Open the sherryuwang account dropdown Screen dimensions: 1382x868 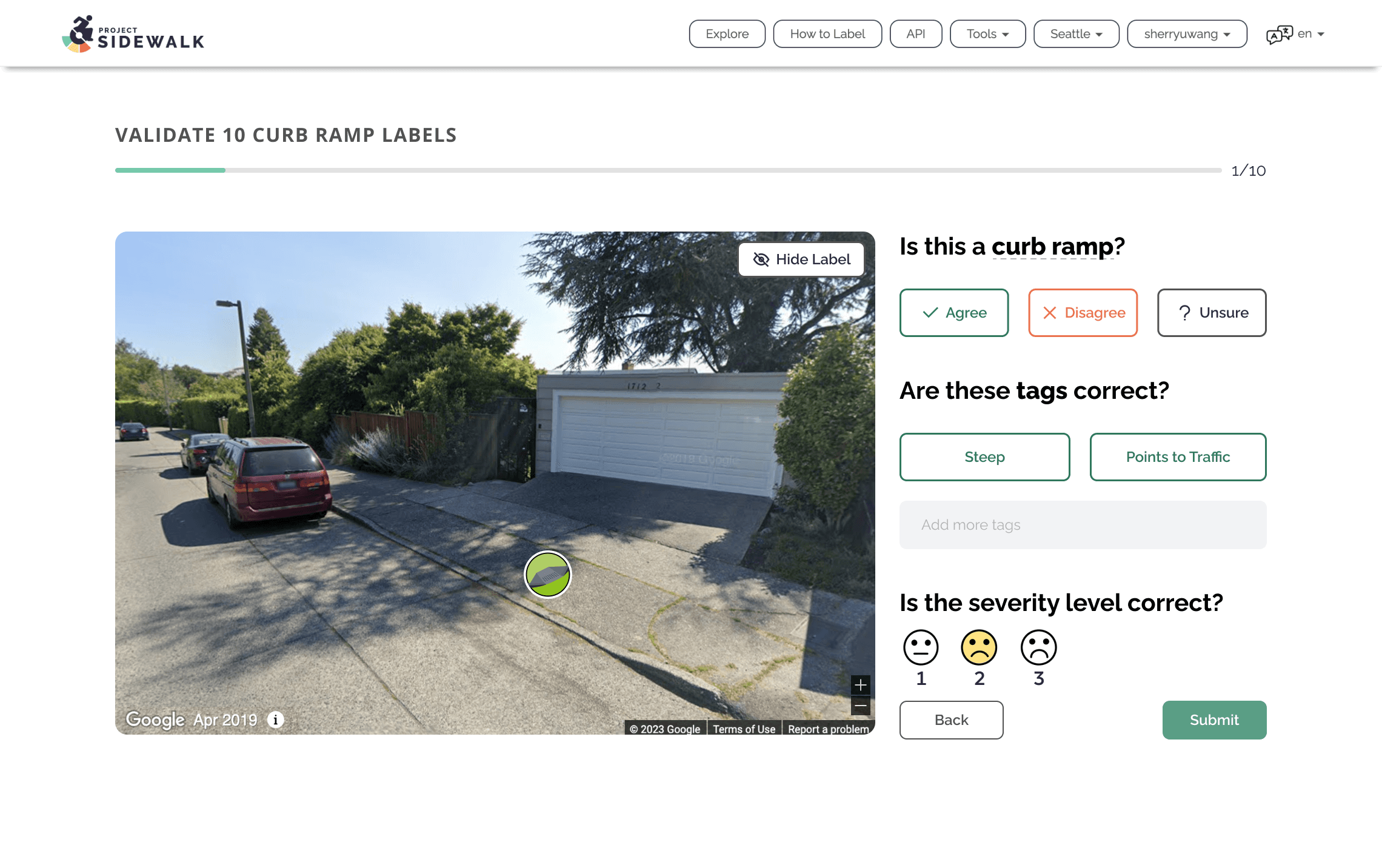click(1187, 34)
